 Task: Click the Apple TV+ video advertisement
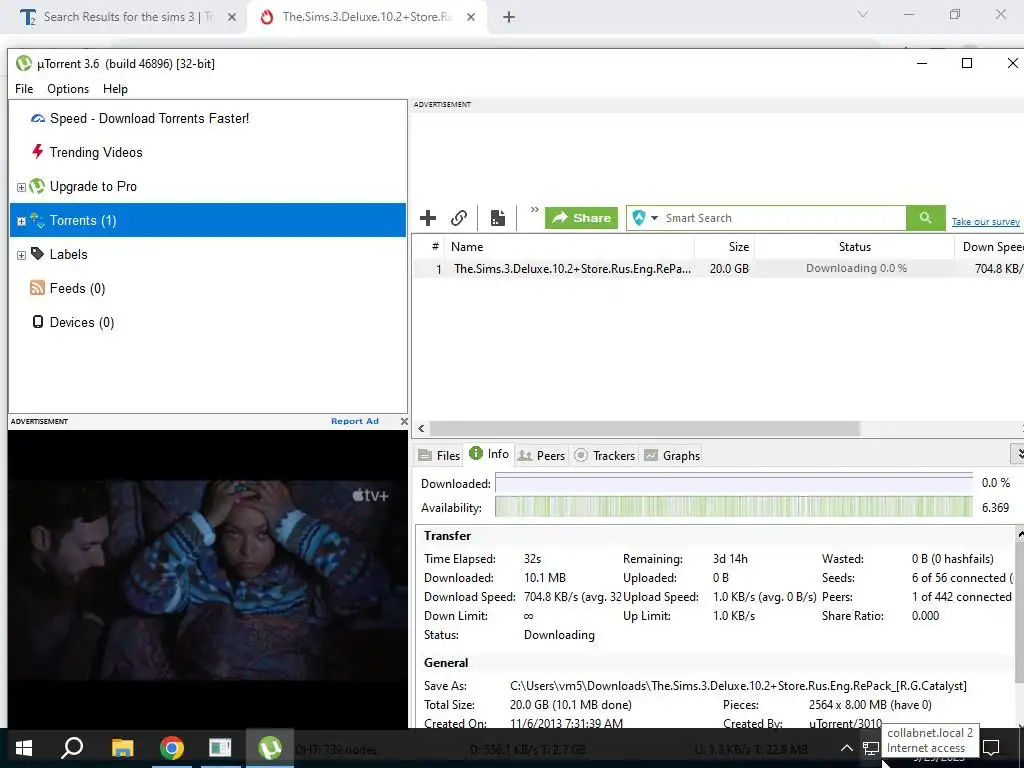click(x=208, y=578)
